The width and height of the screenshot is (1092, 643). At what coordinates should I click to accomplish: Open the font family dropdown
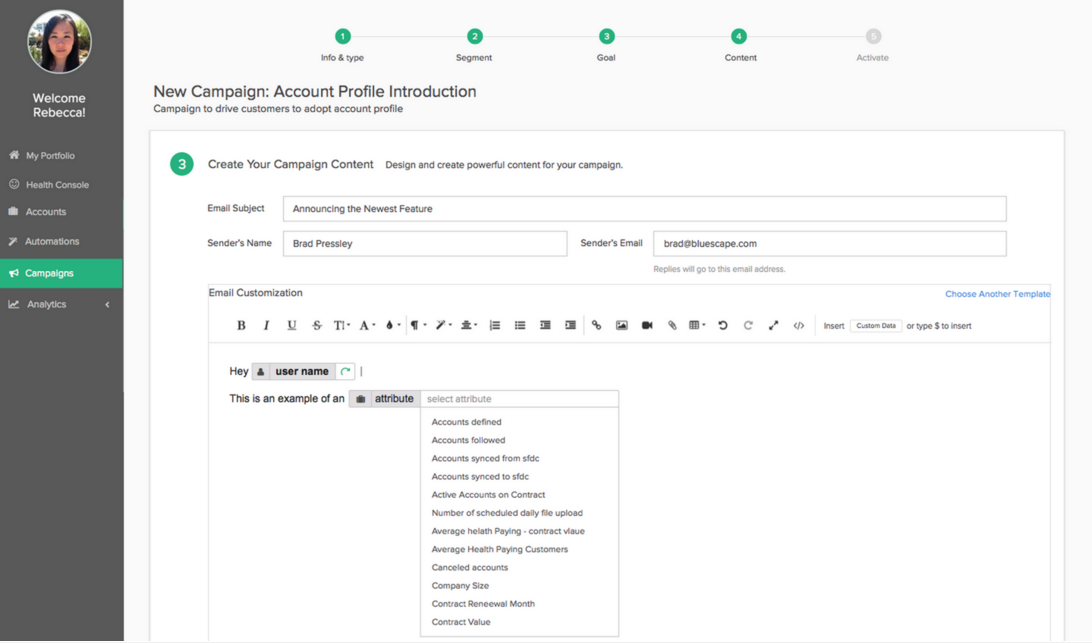pyautogui.click(x=367, y=325)
